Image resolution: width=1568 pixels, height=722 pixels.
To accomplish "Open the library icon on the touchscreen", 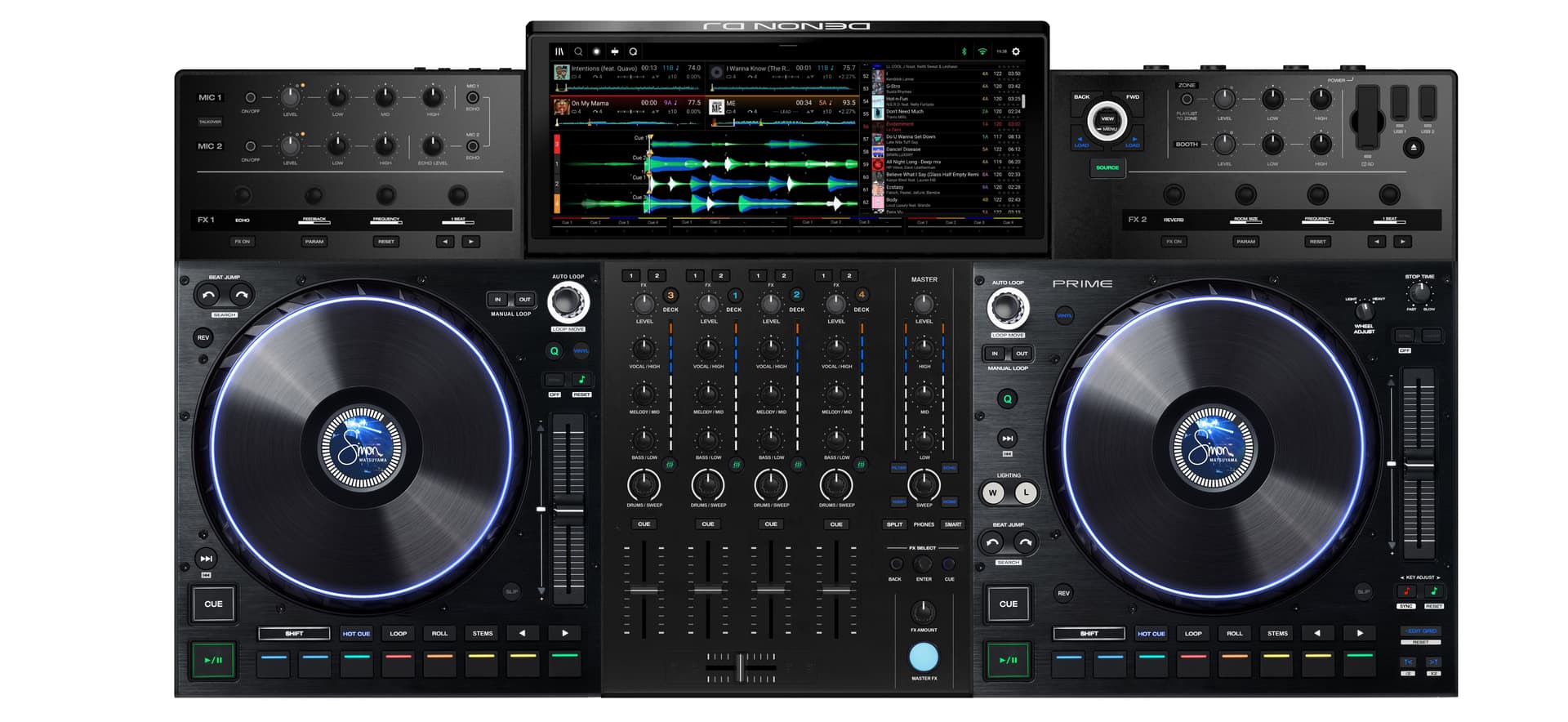I will click(x=559, y=51).
